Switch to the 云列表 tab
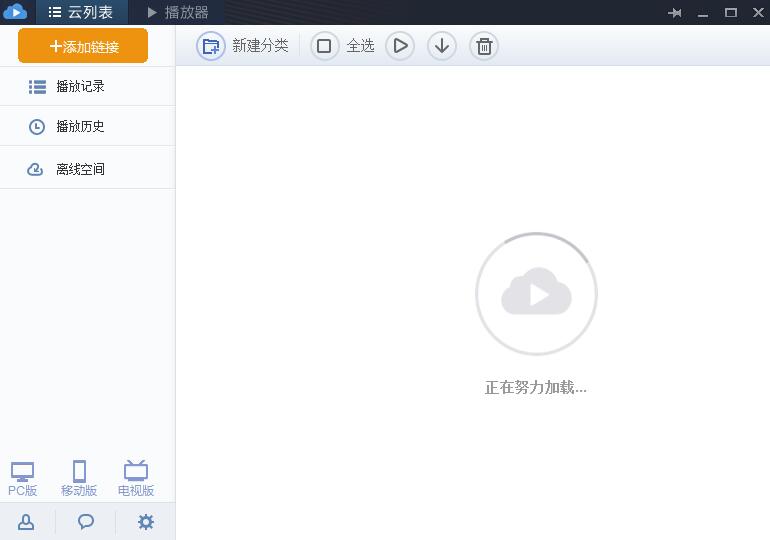This screenshot has height=540, width=770. (81, 12)
